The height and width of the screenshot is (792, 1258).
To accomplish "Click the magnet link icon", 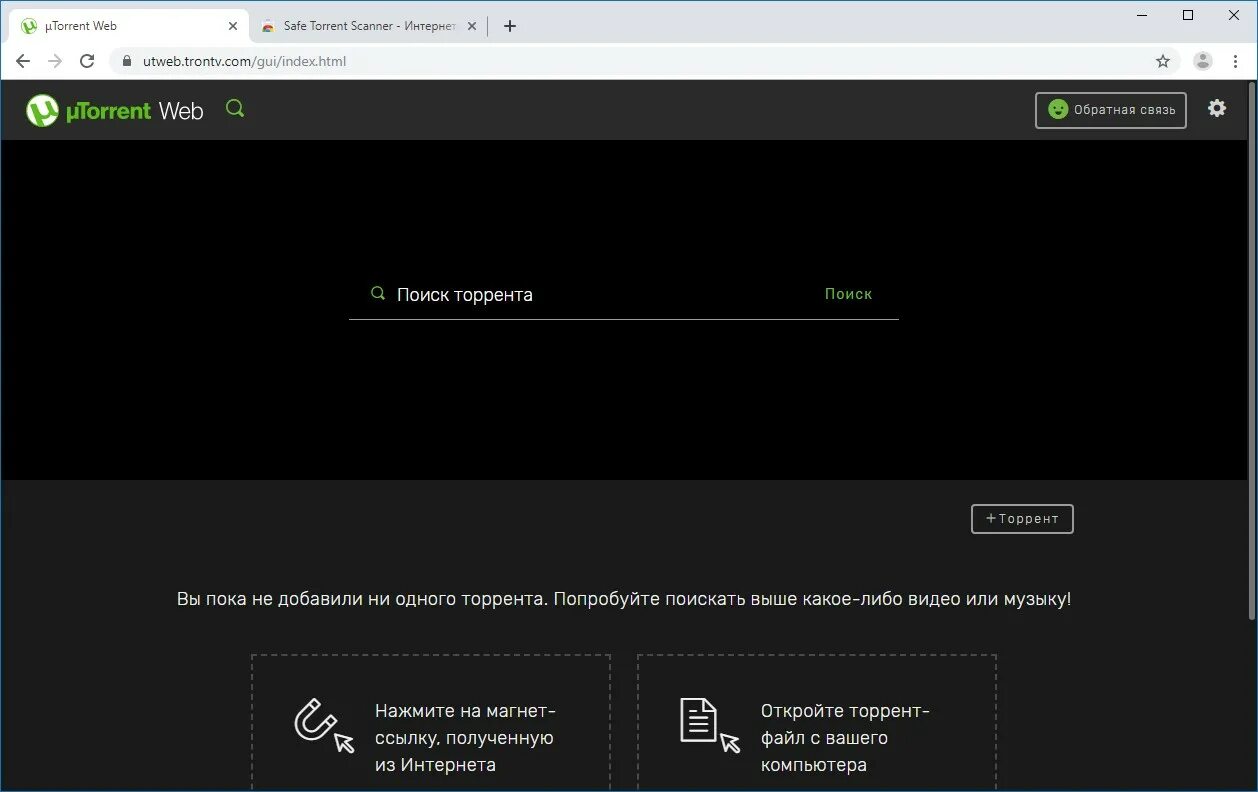I will point(324,725).
